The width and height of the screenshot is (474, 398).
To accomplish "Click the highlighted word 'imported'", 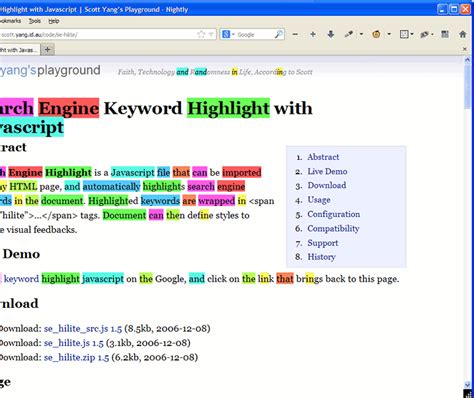I will (242, 172).
